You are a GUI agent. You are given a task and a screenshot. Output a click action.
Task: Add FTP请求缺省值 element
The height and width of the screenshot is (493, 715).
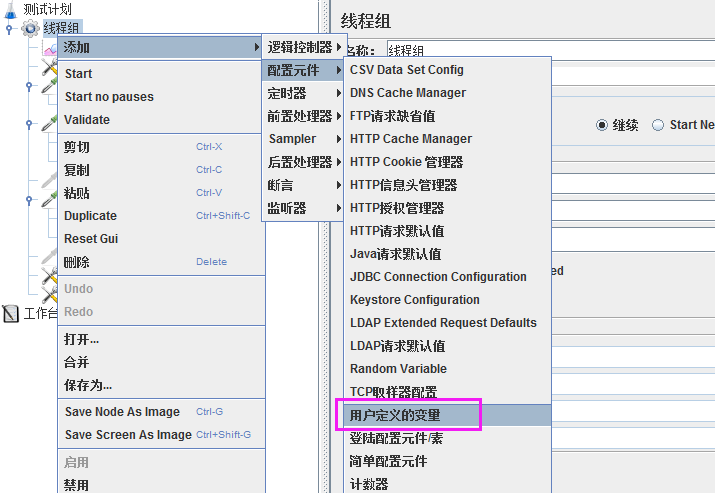pos(447,116)
